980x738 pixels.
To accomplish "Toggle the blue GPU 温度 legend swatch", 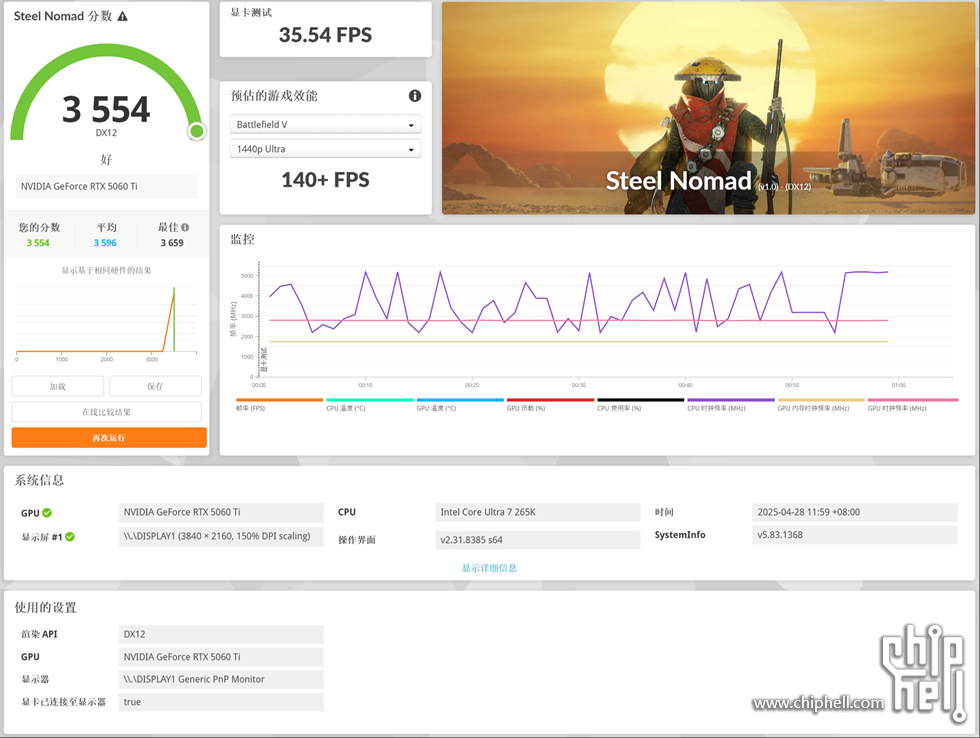I will (460, 400).
